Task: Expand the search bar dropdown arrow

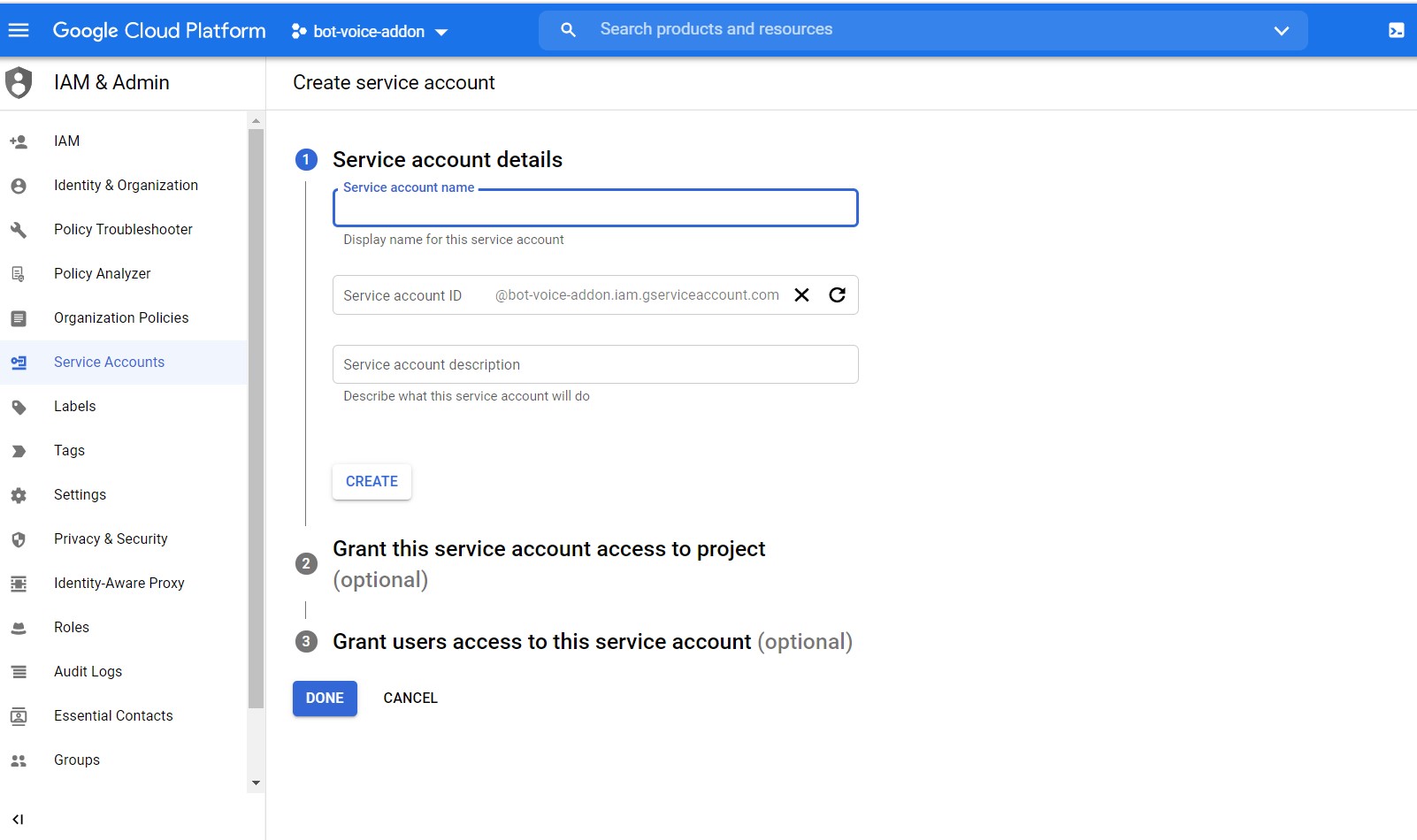Action: (1281, 31)
